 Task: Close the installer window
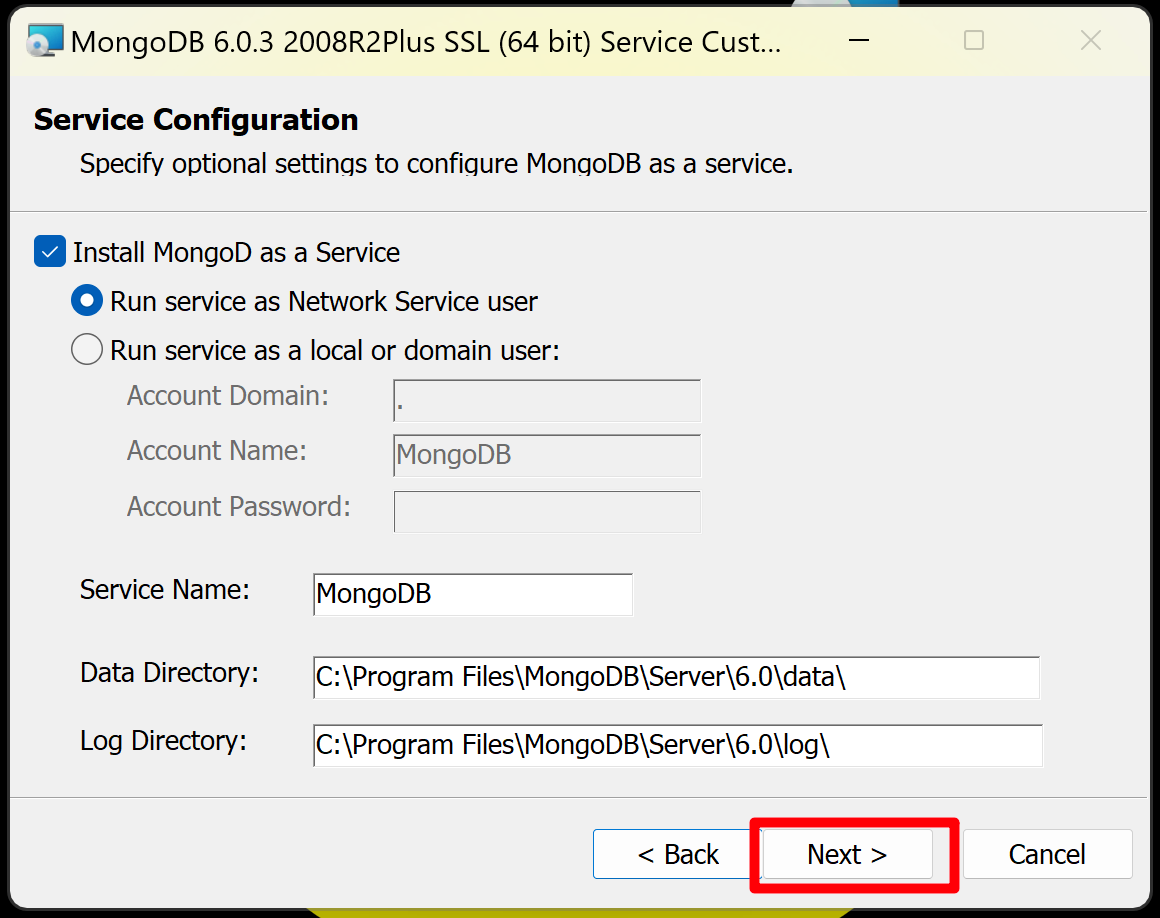1090,40
